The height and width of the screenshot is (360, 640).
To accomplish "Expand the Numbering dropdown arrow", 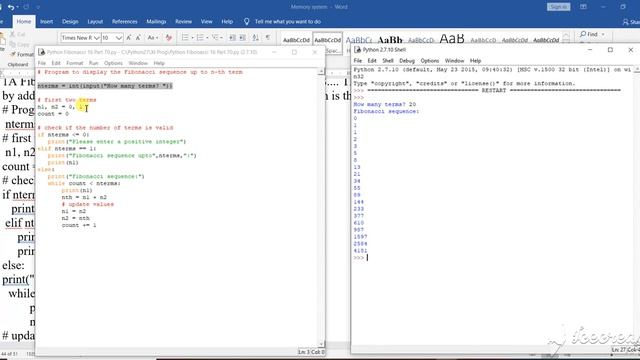I will click(x=207, y=38).
